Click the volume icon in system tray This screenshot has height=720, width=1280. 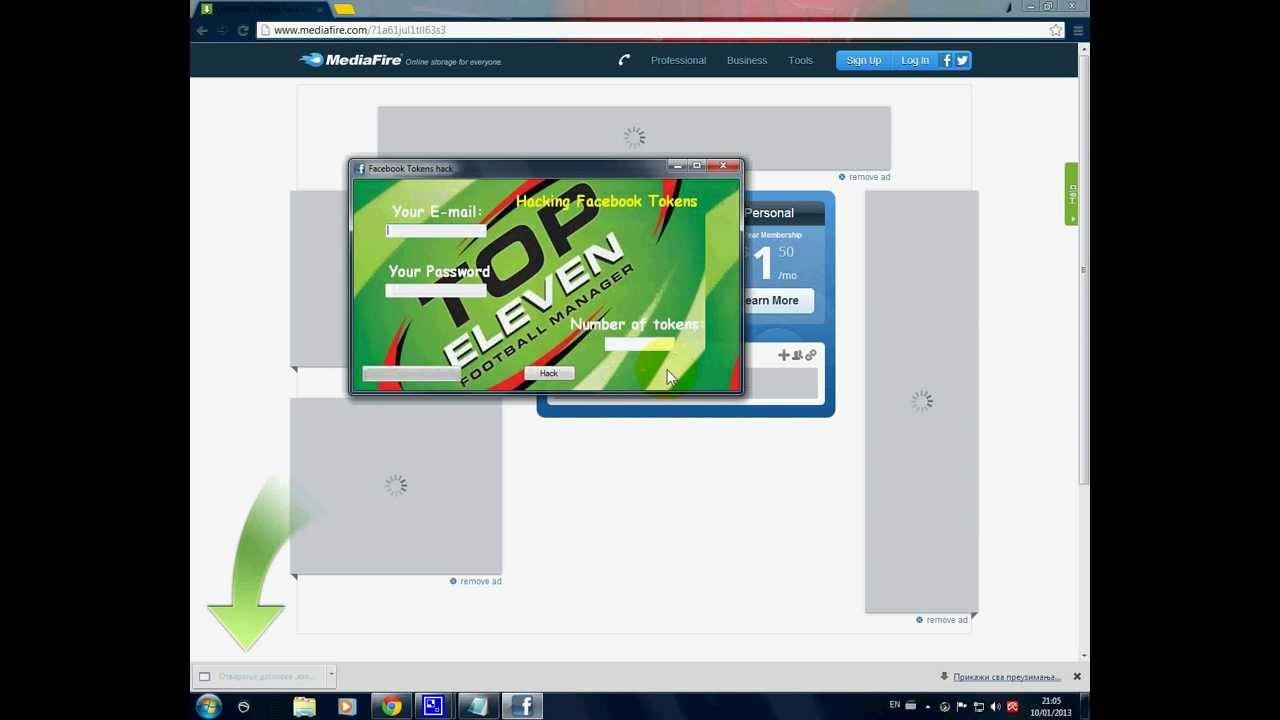[995, 707]
